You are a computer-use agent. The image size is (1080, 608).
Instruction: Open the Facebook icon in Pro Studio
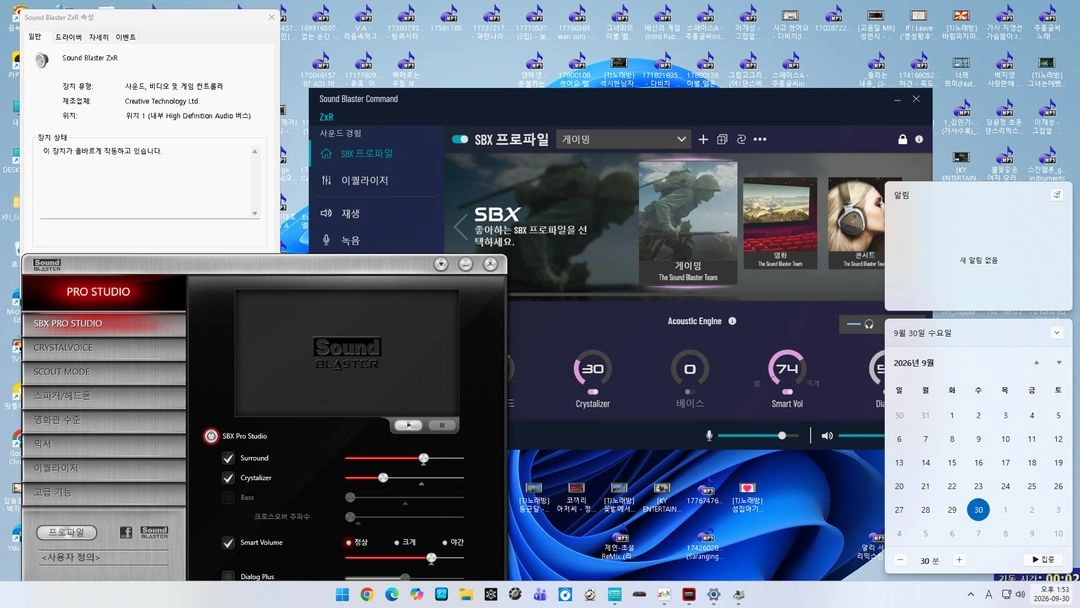[x=126, y=532]
